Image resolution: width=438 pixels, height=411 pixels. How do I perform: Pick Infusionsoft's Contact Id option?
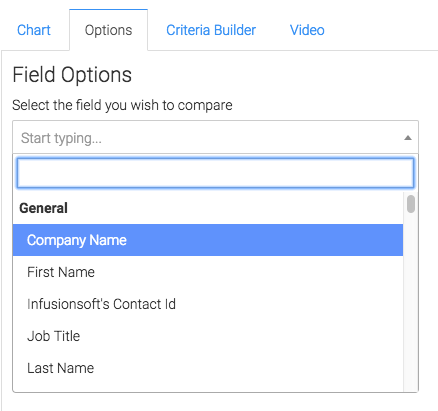[208, 304]
